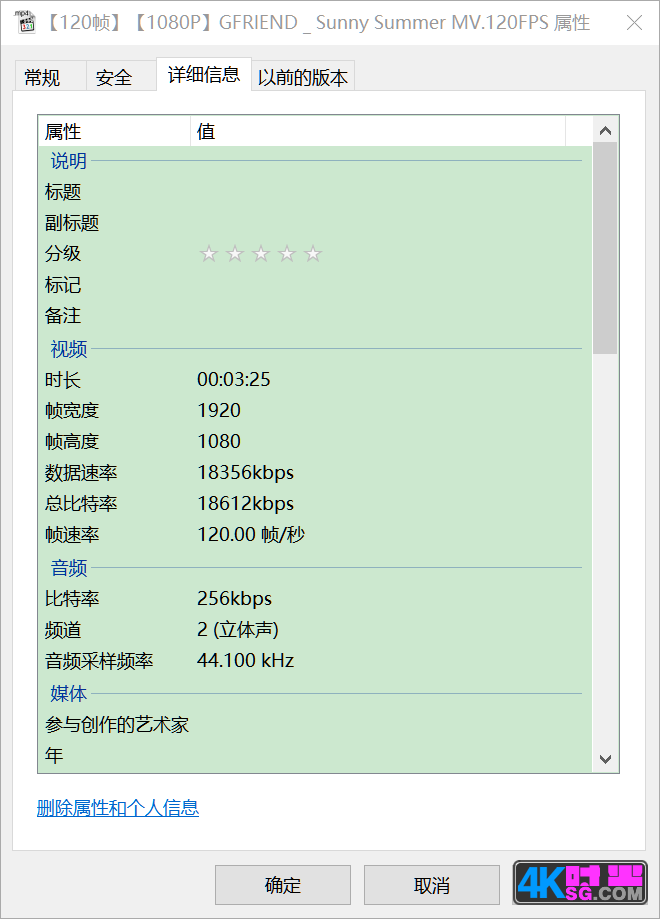660x919 pixels.
Task: Confirm with the 确定 button
Action: (283, 885)
